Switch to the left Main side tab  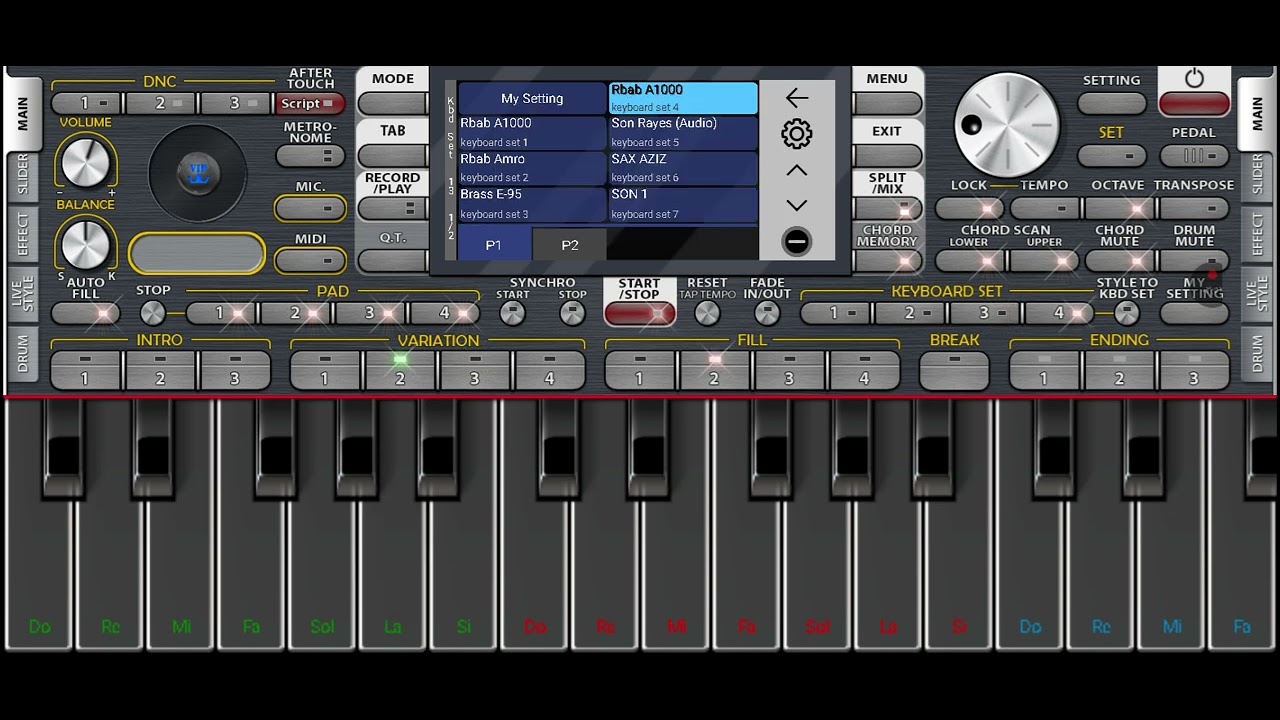point(22,115)
